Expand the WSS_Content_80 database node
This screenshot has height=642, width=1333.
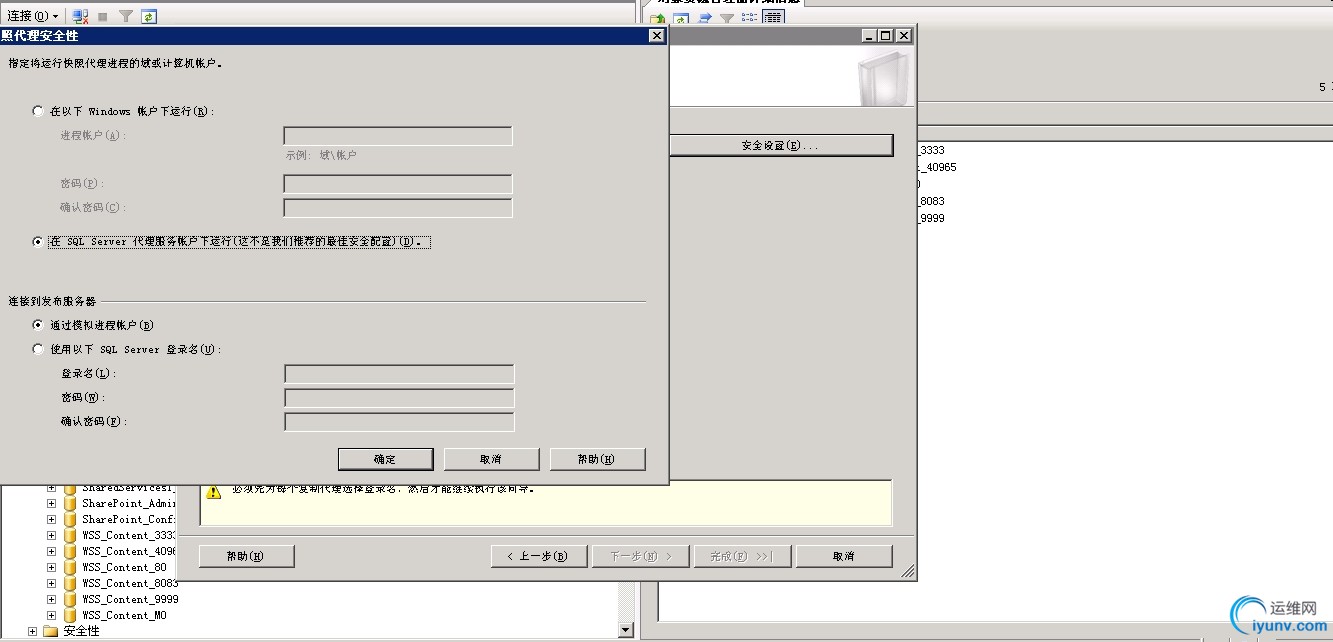point(51,567)
